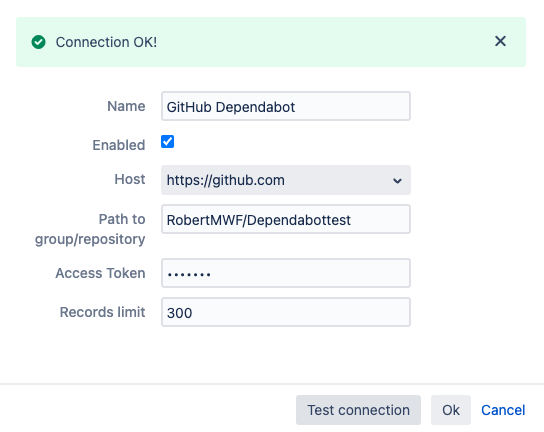
Task: Open the Host dropdown showing https://github.com
Action: tap(286, 180)
